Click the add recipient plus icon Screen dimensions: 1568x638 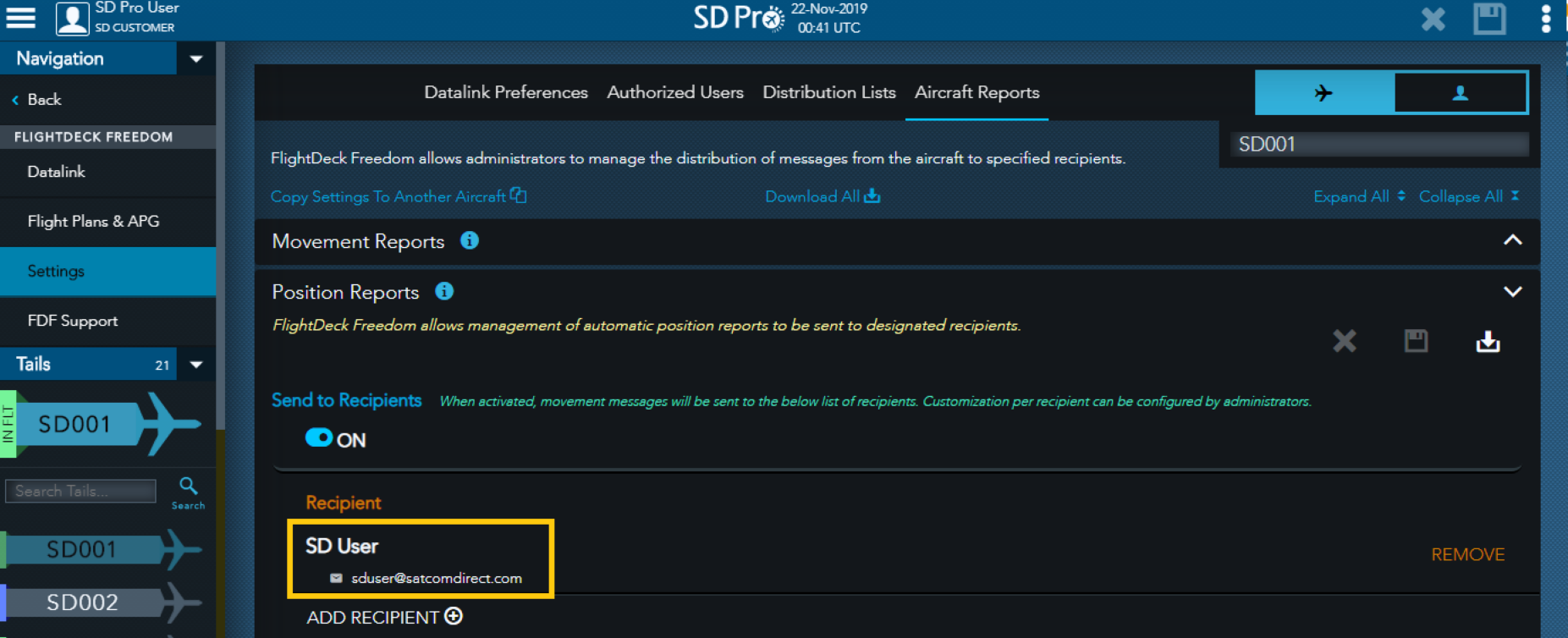pyautogui.click(x=454, y=616)
